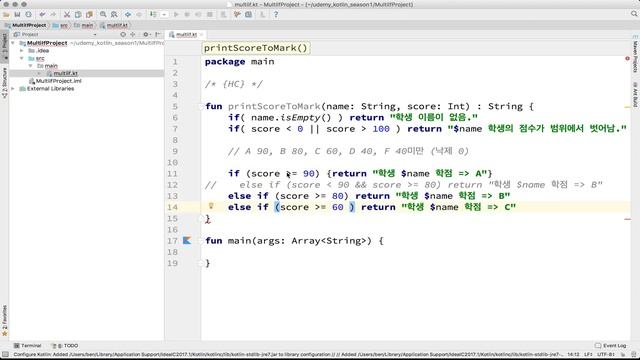Click the Paste toolbar icon
The height and width of the screenshot is (360, 640).
tap(89, 14)
